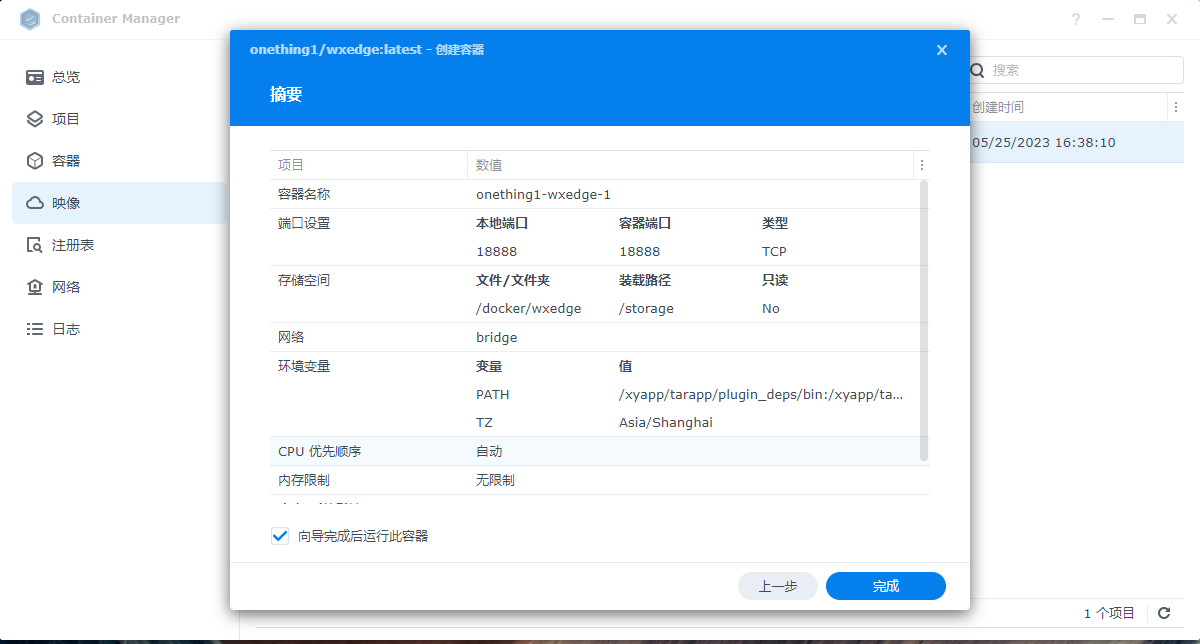This screenshot has width=1200, height=644.
Task: Go to 总览 section
Action: click(x=120, y=77)
